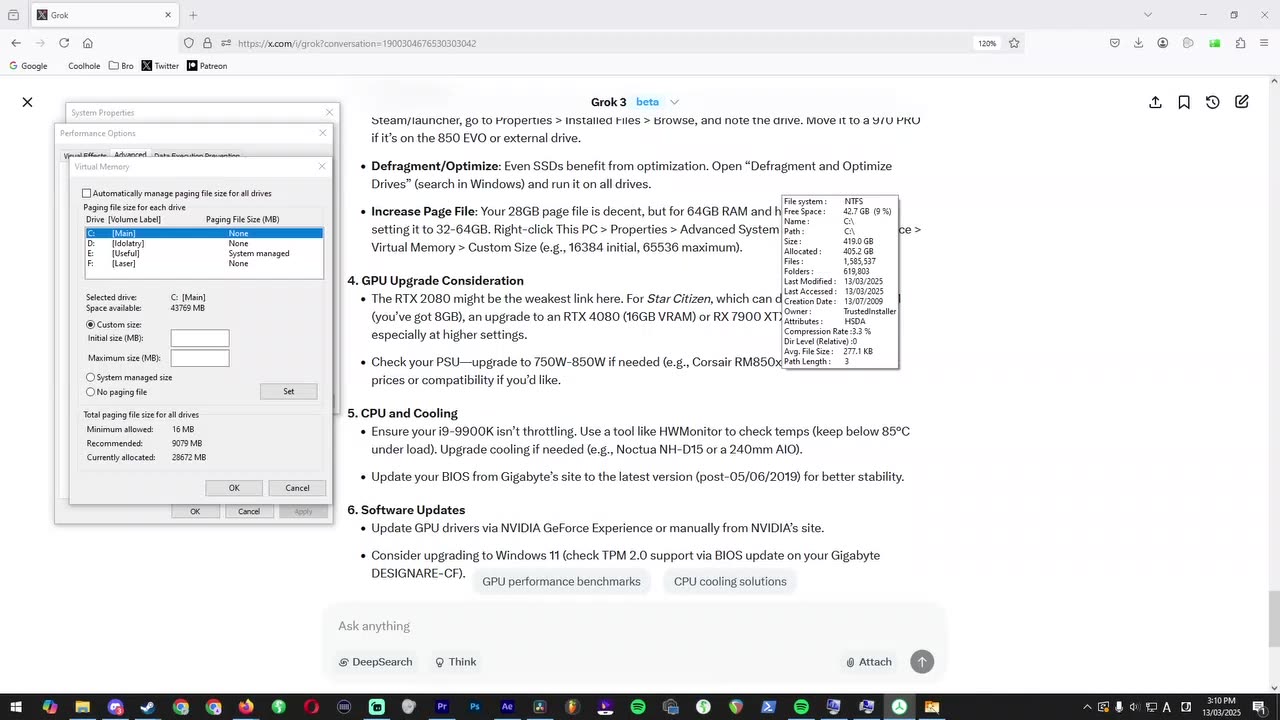Open Windows Start menu
Viewport: 1280px width, 720px height.
(16, 707)
